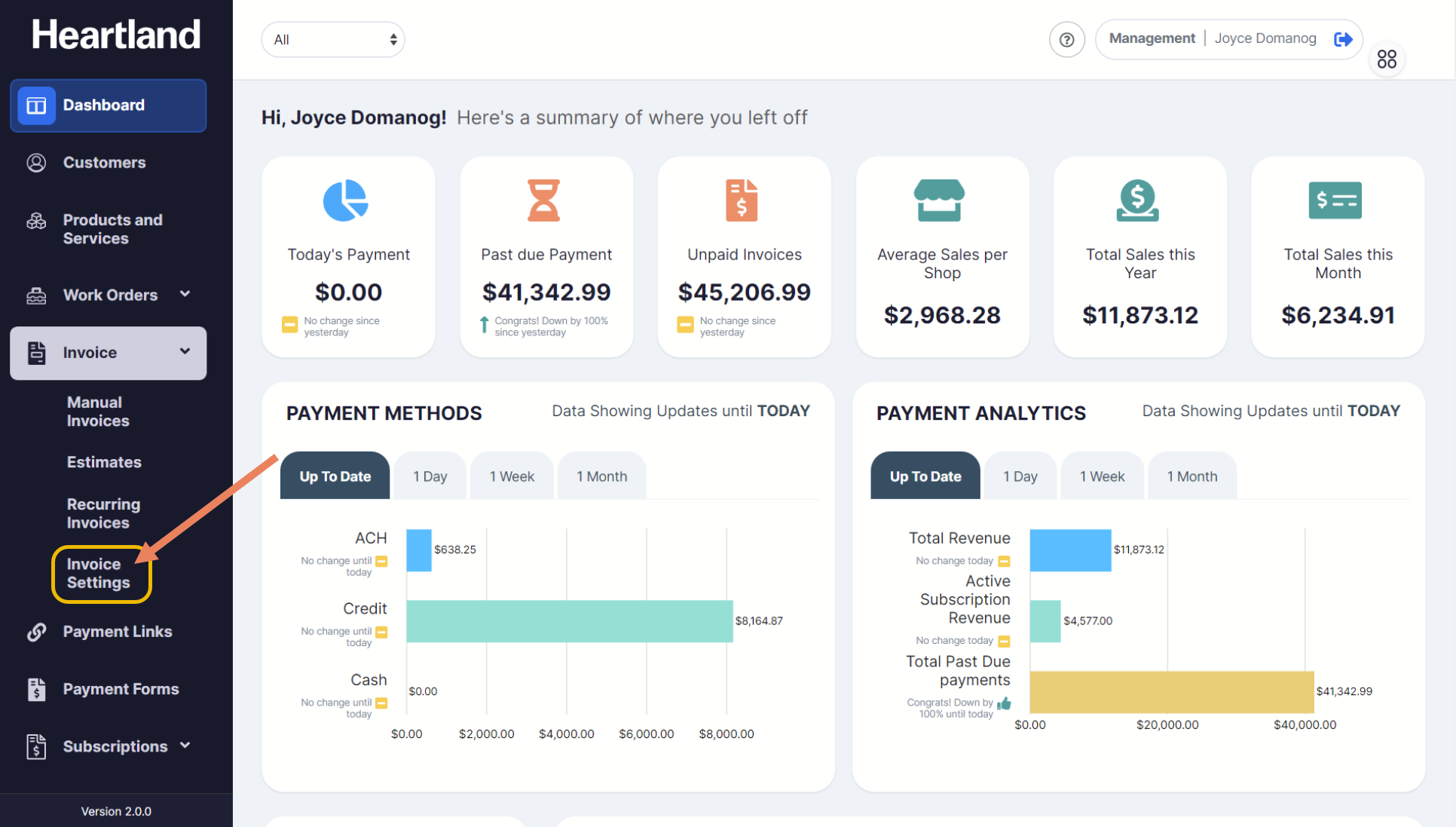
Task: Click the Credit payment bar in chart
Action: point(569,621)
